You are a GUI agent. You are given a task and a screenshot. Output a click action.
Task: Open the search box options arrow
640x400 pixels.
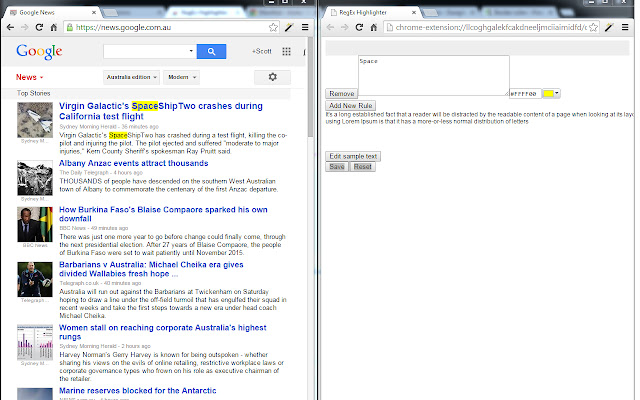pos(191,51)
